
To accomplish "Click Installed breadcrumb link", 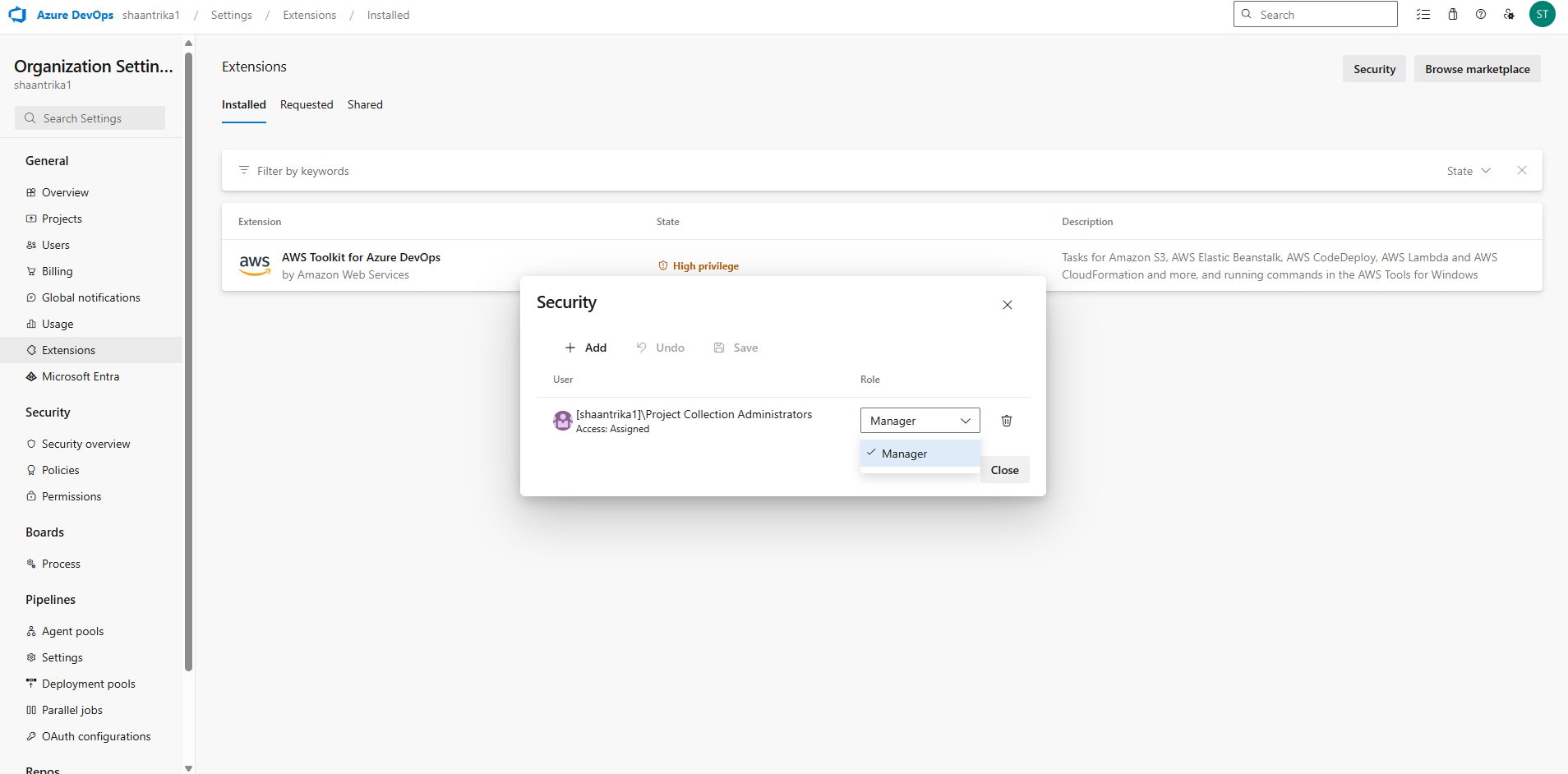I will coord(389,15).
